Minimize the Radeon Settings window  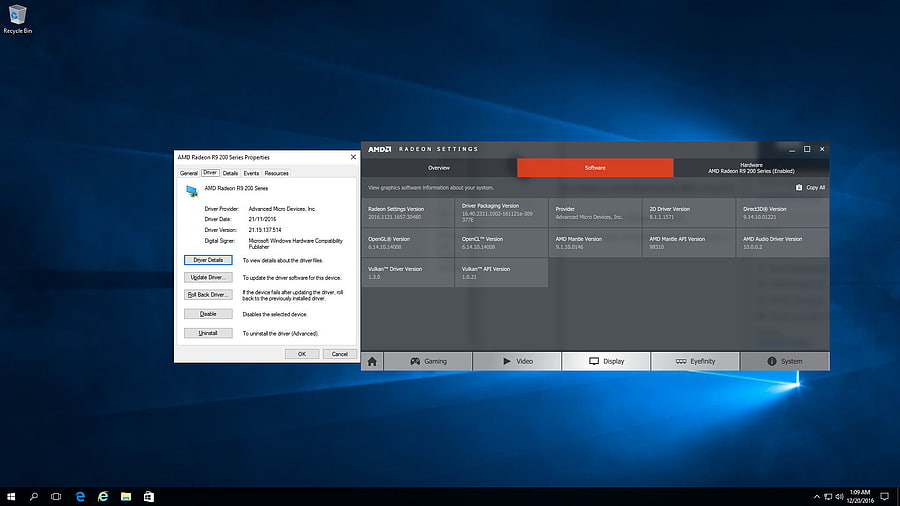click(792, 149)
